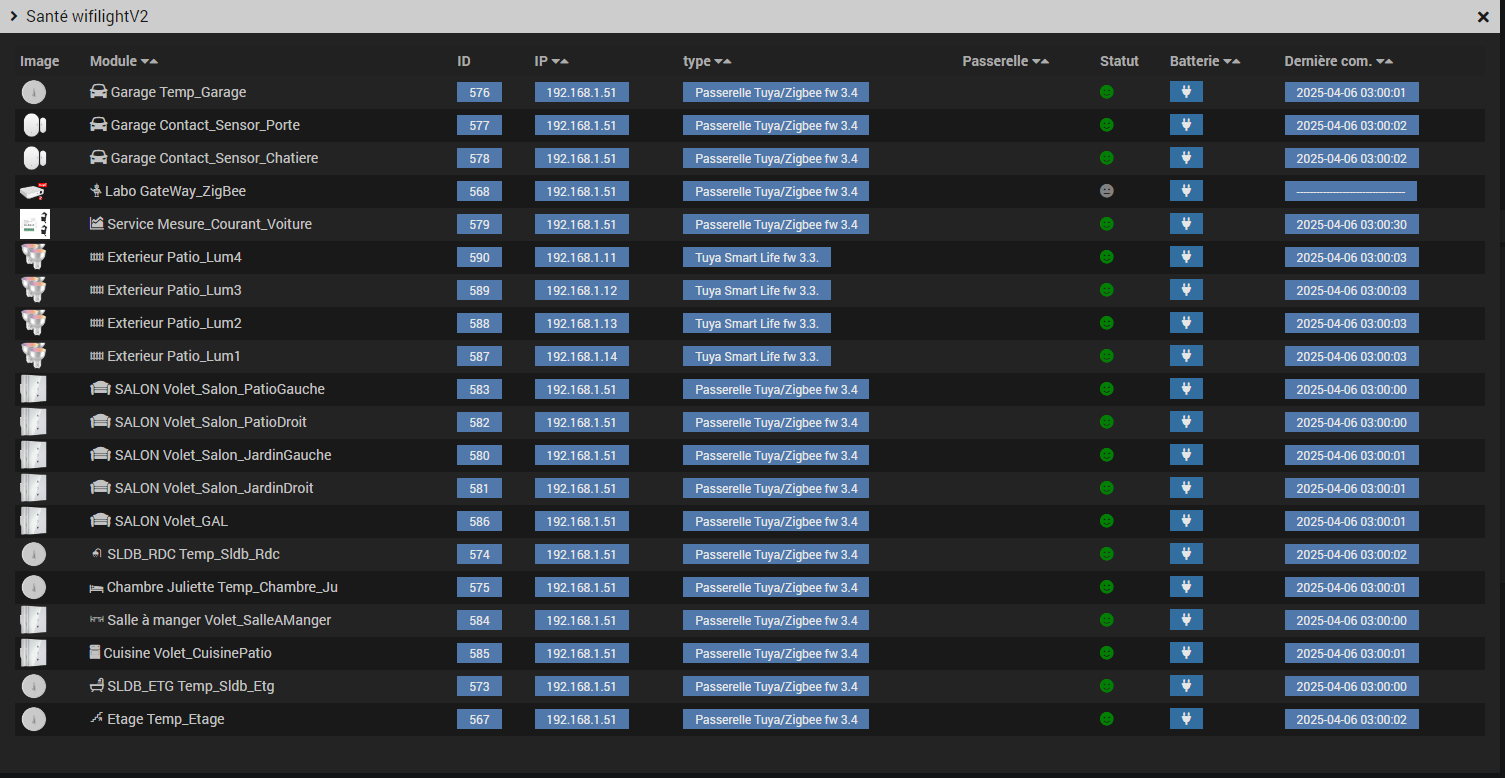Click the car icon beside Garage Contact_Sensor_Chatiere
This screenshot has height=778, width=1505.
pyautogui.click(x=98, y=158)
